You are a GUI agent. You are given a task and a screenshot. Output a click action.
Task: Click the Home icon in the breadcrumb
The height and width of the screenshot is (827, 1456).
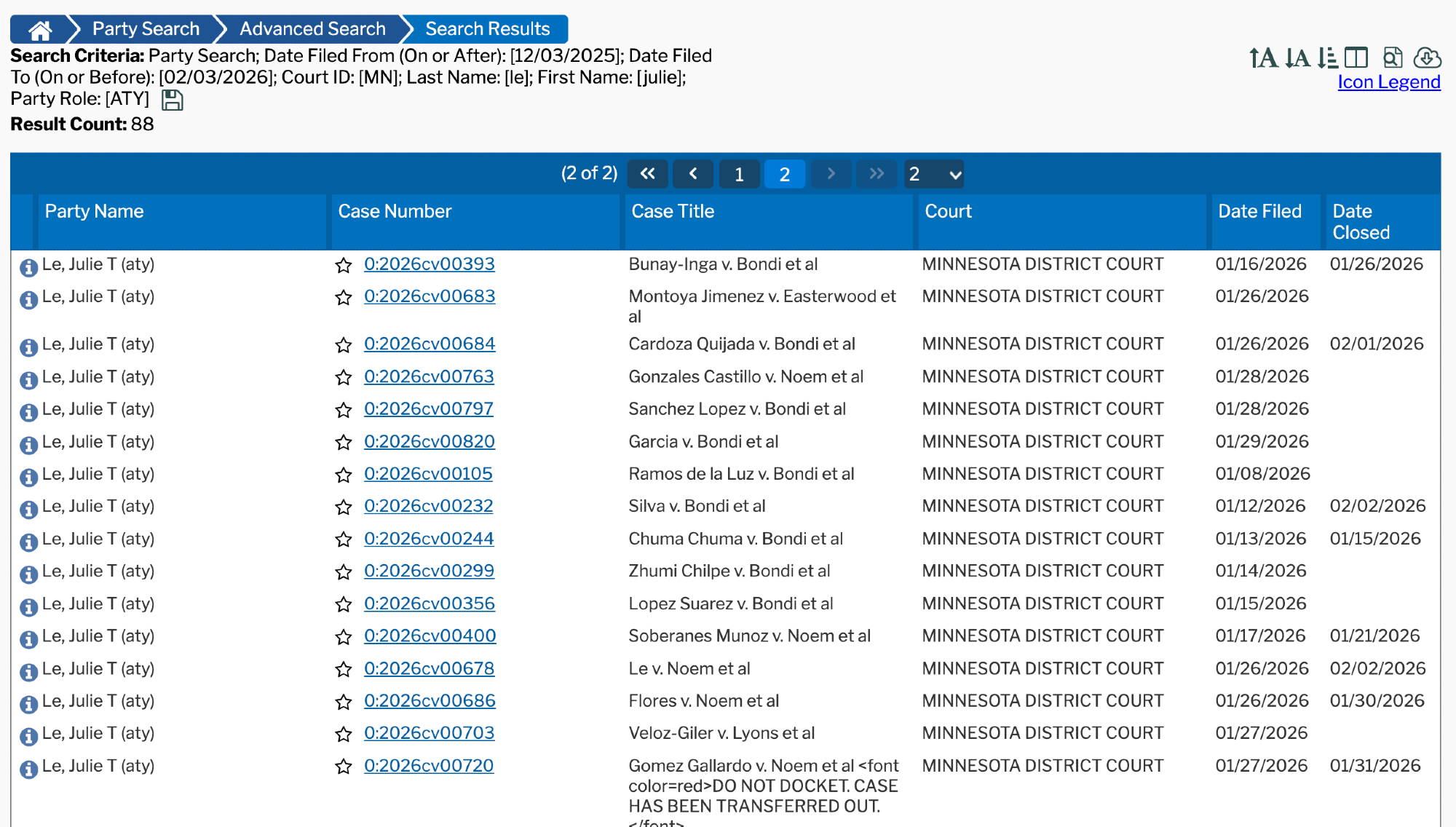[x=40, y=30]
